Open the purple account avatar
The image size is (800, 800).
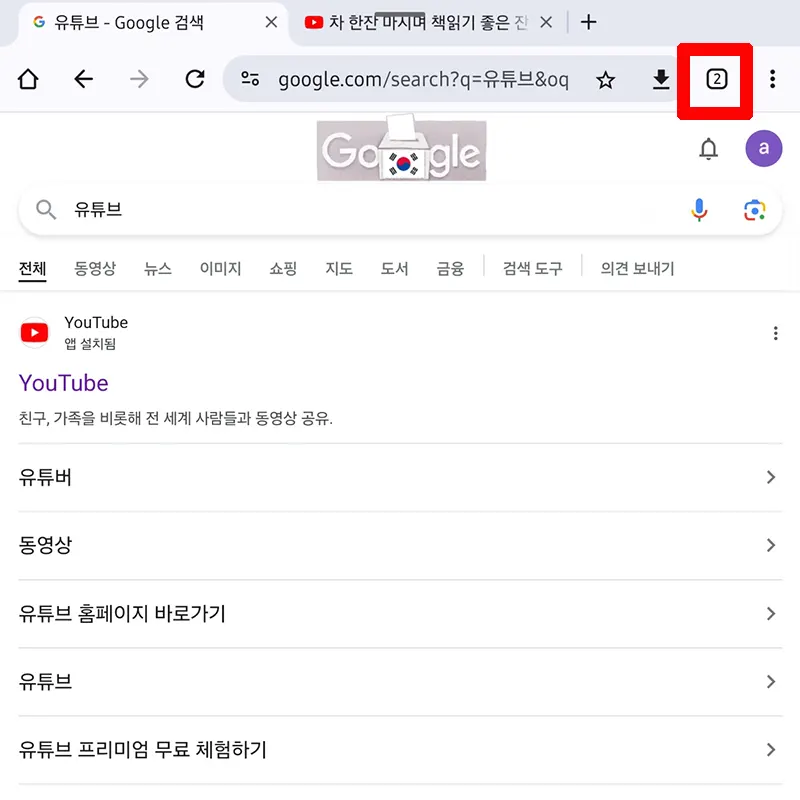(763, 148)
